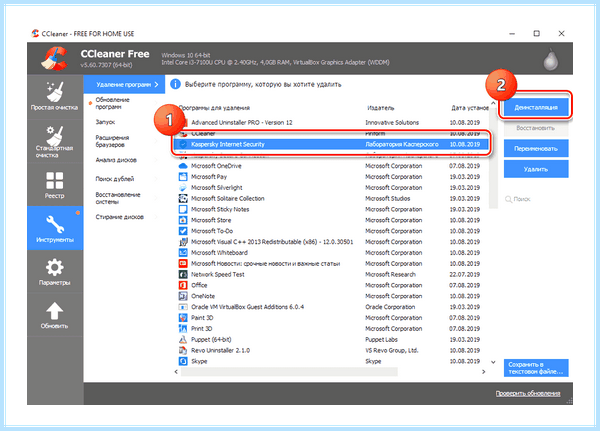The height and width of the screenshot is (431, 600).
Task: Click Microsoft Whiteboard icon
Action: [x=183, y=253]
